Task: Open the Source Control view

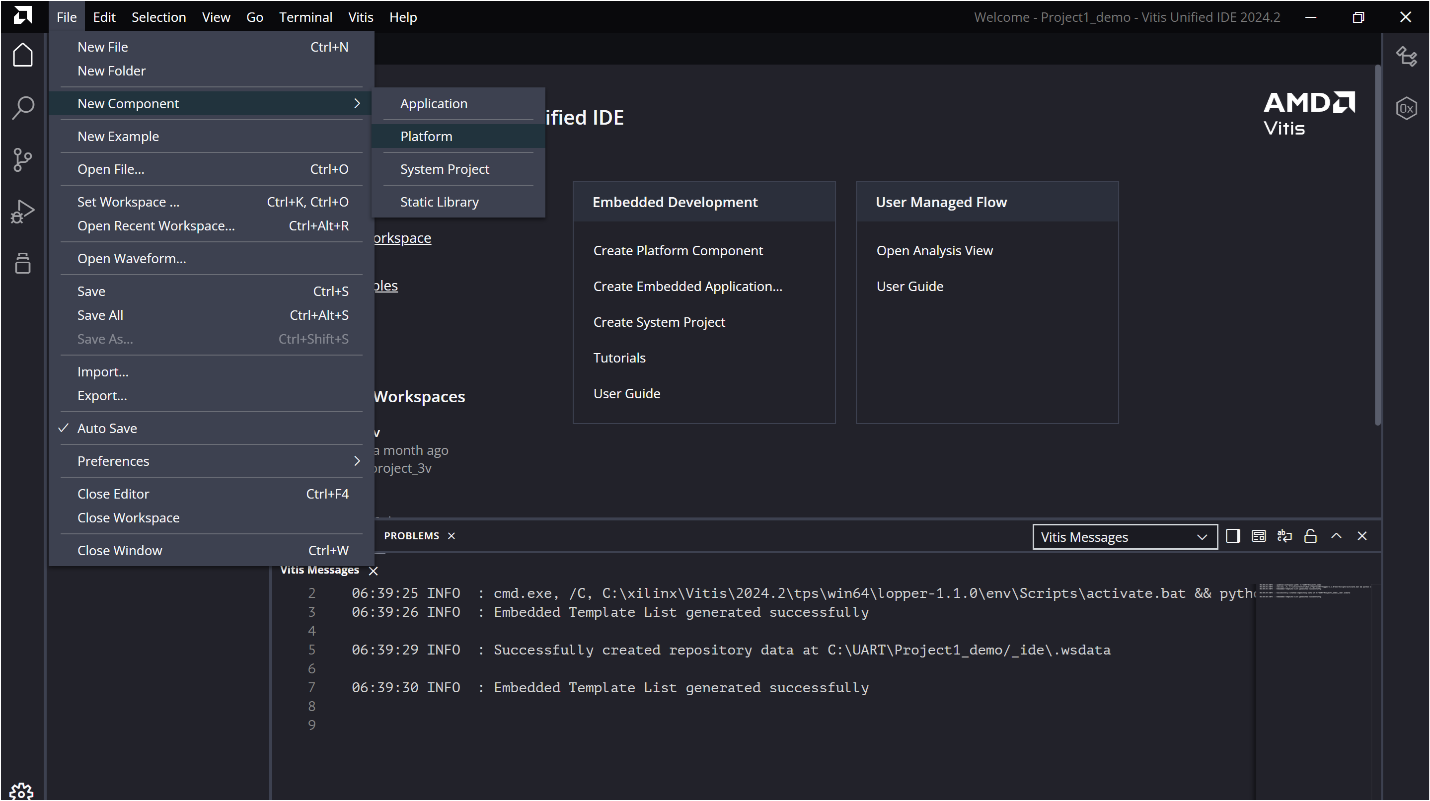Action: click(x=22, y=160)
